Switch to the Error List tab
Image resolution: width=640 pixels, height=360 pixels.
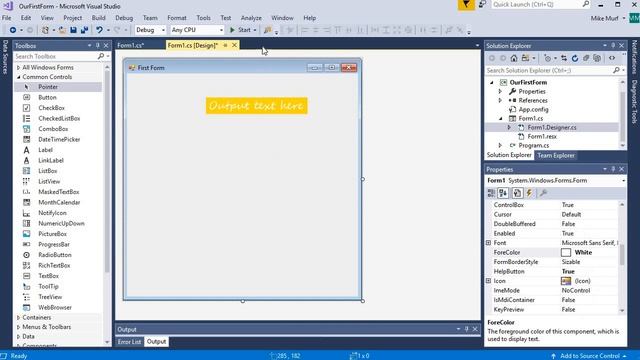[129, 342]
